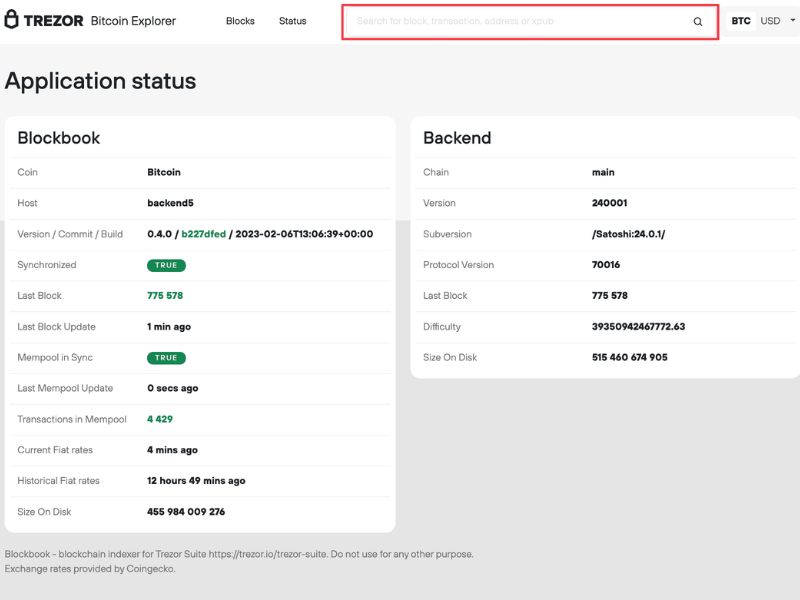Open commit link b227dfed
Screen dimensions: 800x600
click(x=204, y=234)
